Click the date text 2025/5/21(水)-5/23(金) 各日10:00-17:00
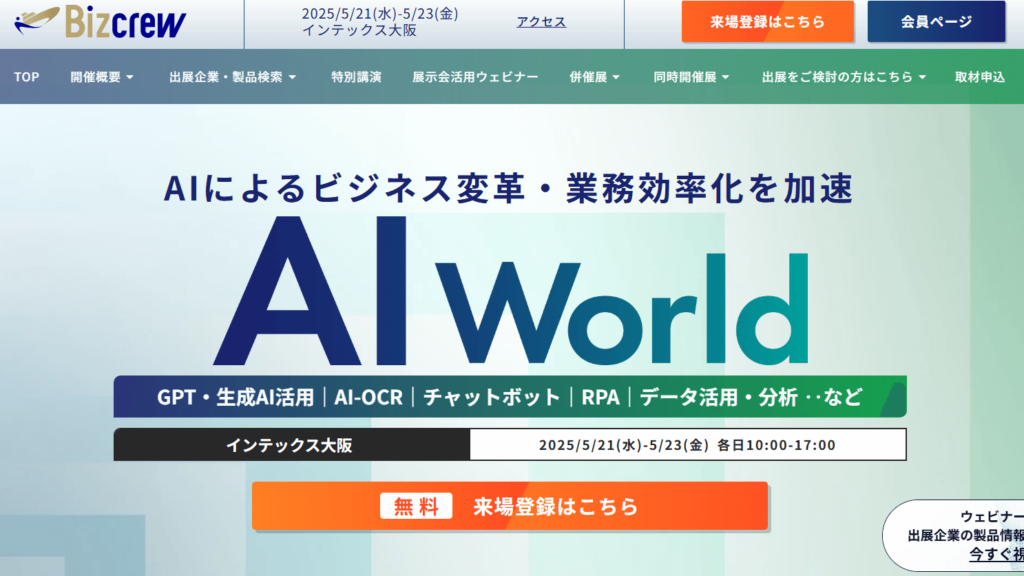Image resolution: width=1024 pixels, height=576 pixels. (687, 445)
